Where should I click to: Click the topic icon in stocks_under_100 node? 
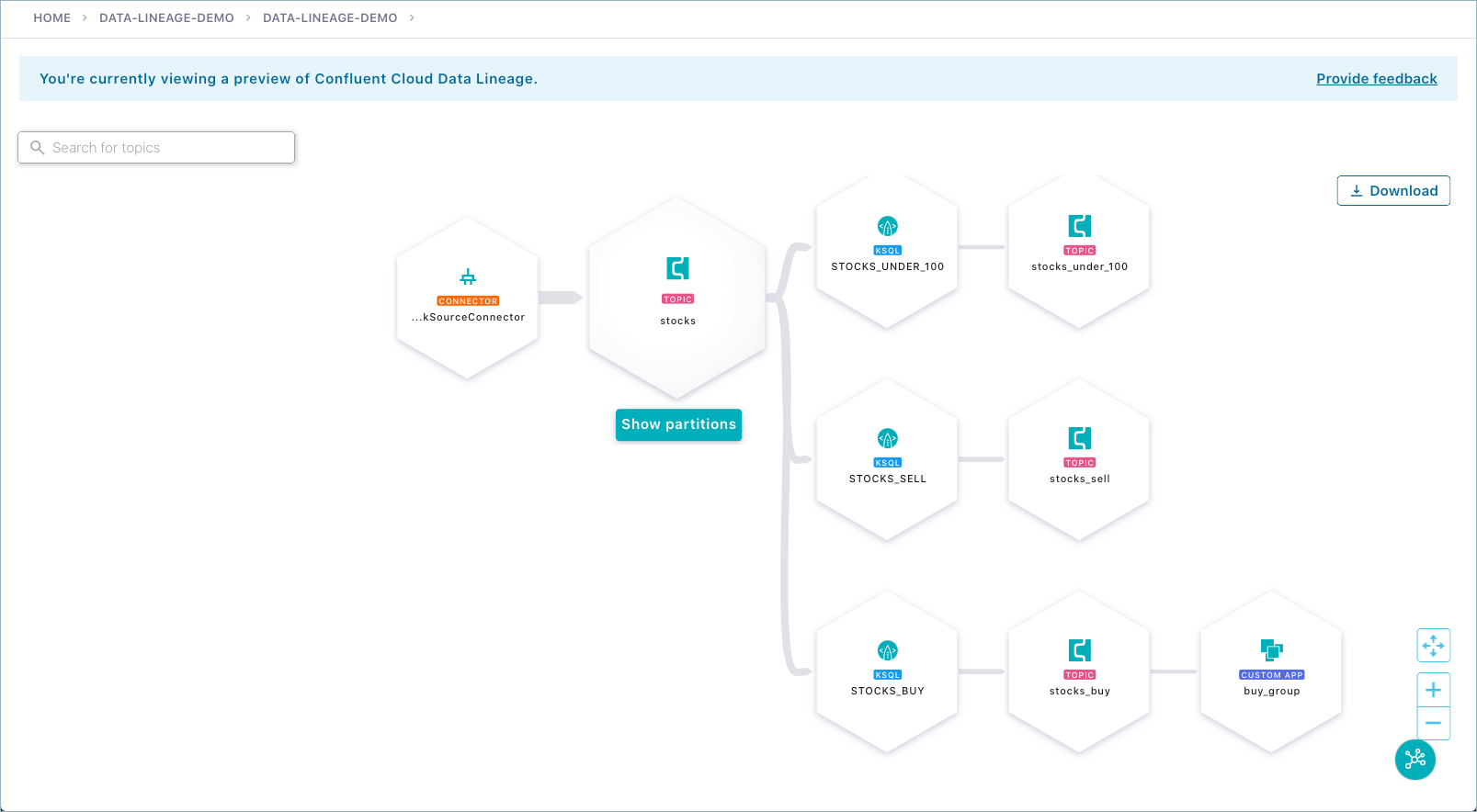(1080, 226)
